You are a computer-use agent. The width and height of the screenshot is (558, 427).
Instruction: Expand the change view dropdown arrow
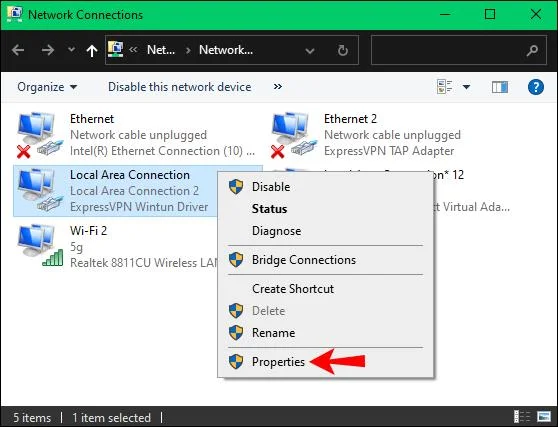(x=466, y=87)
